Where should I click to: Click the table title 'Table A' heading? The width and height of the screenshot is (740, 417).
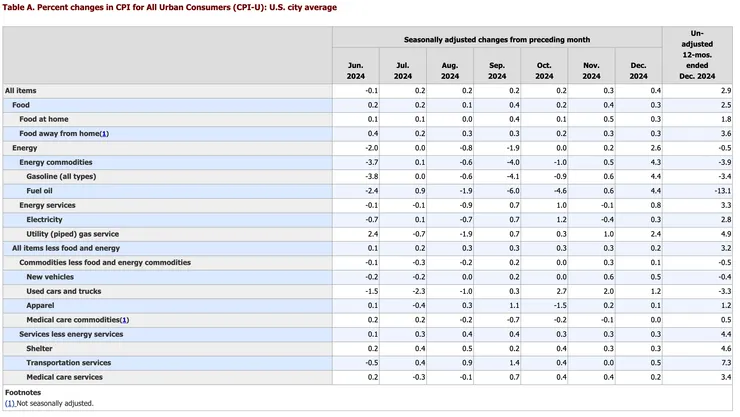pyautogui.click(x=170, y=8)
